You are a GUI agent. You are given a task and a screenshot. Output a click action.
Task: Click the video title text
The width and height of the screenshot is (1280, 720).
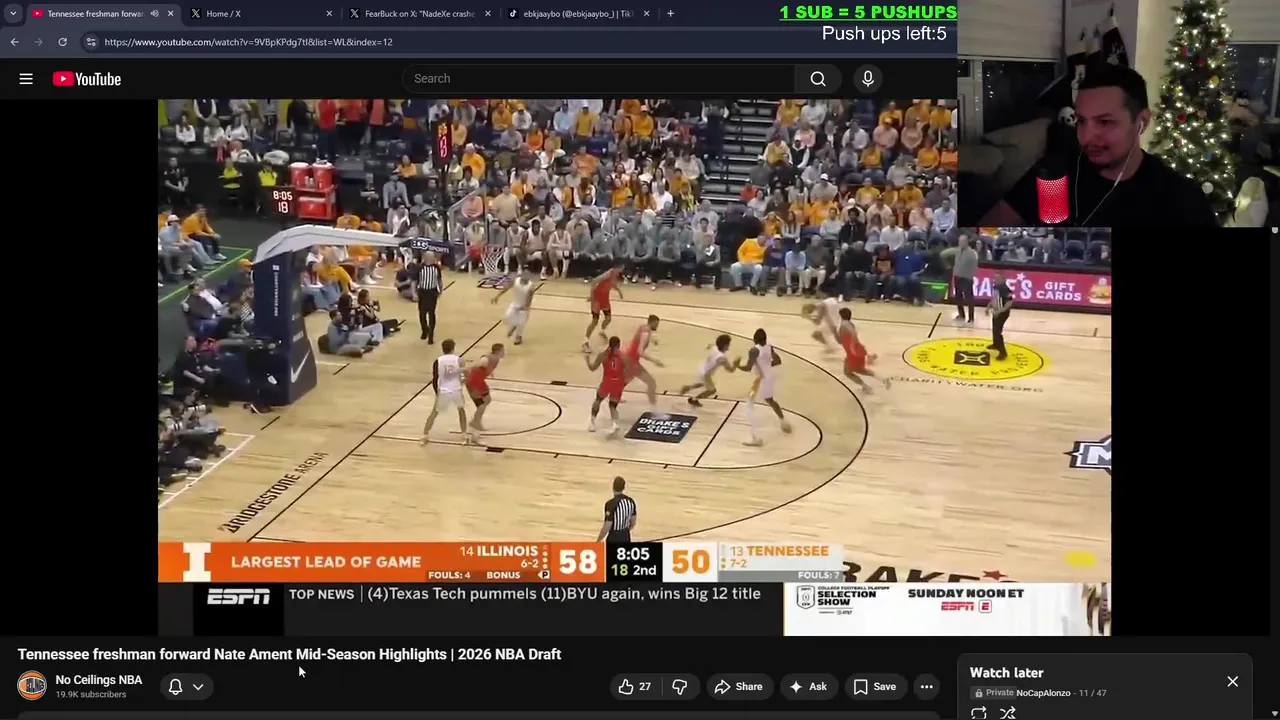289,654
